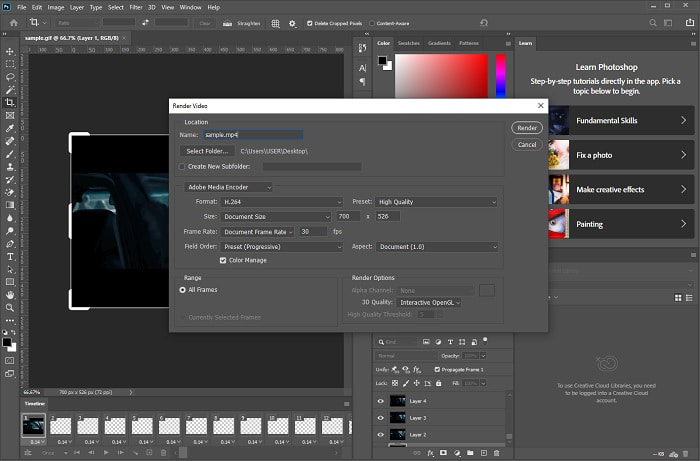The height and width of the screenshot is (461, 700).
Task: Click the Render button
Action: click(x=527, y=128)
